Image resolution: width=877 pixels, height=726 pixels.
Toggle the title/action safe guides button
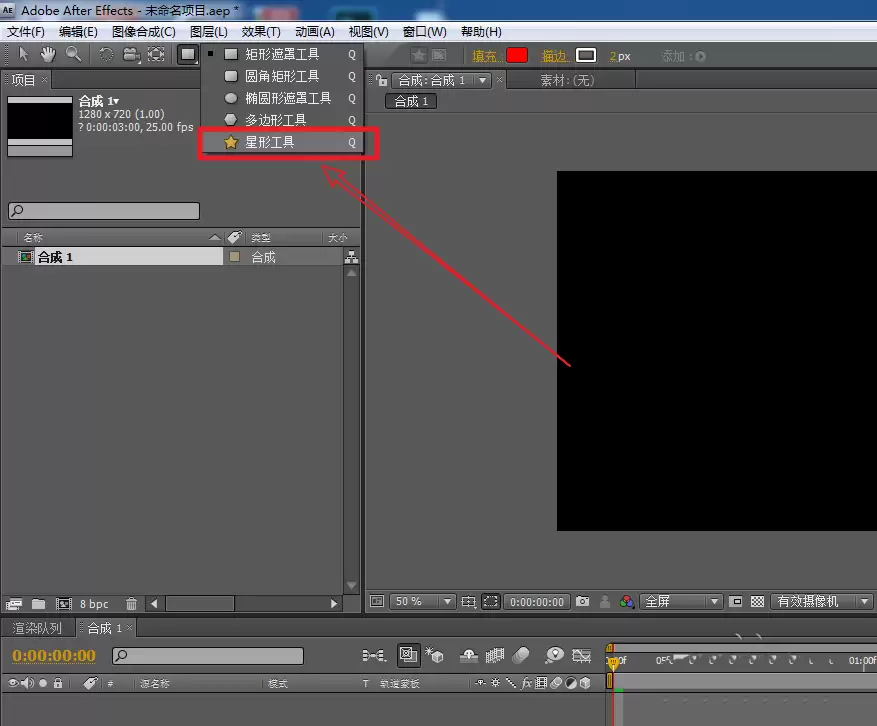pyautogui.click(x=468, y=601)
